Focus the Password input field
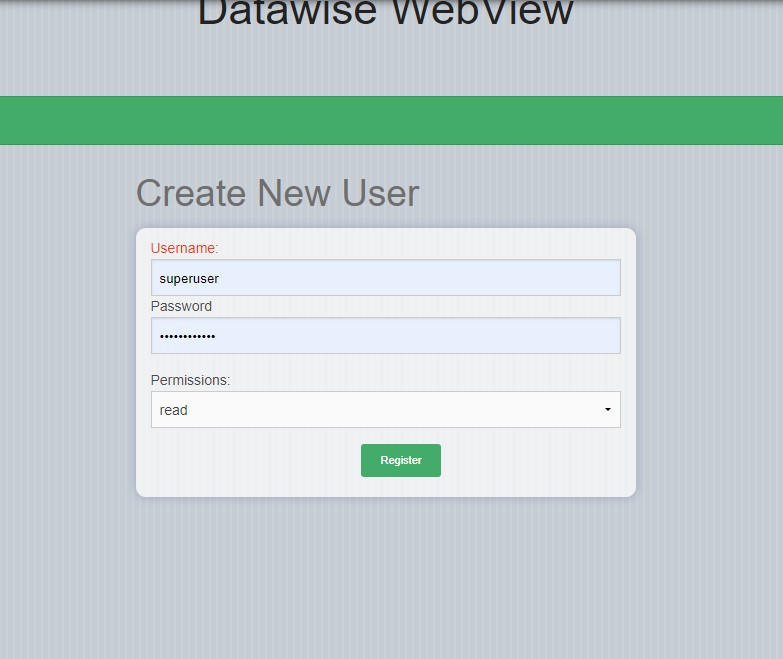Viewport: 783px width, 659px height. (x=385, y=336)
